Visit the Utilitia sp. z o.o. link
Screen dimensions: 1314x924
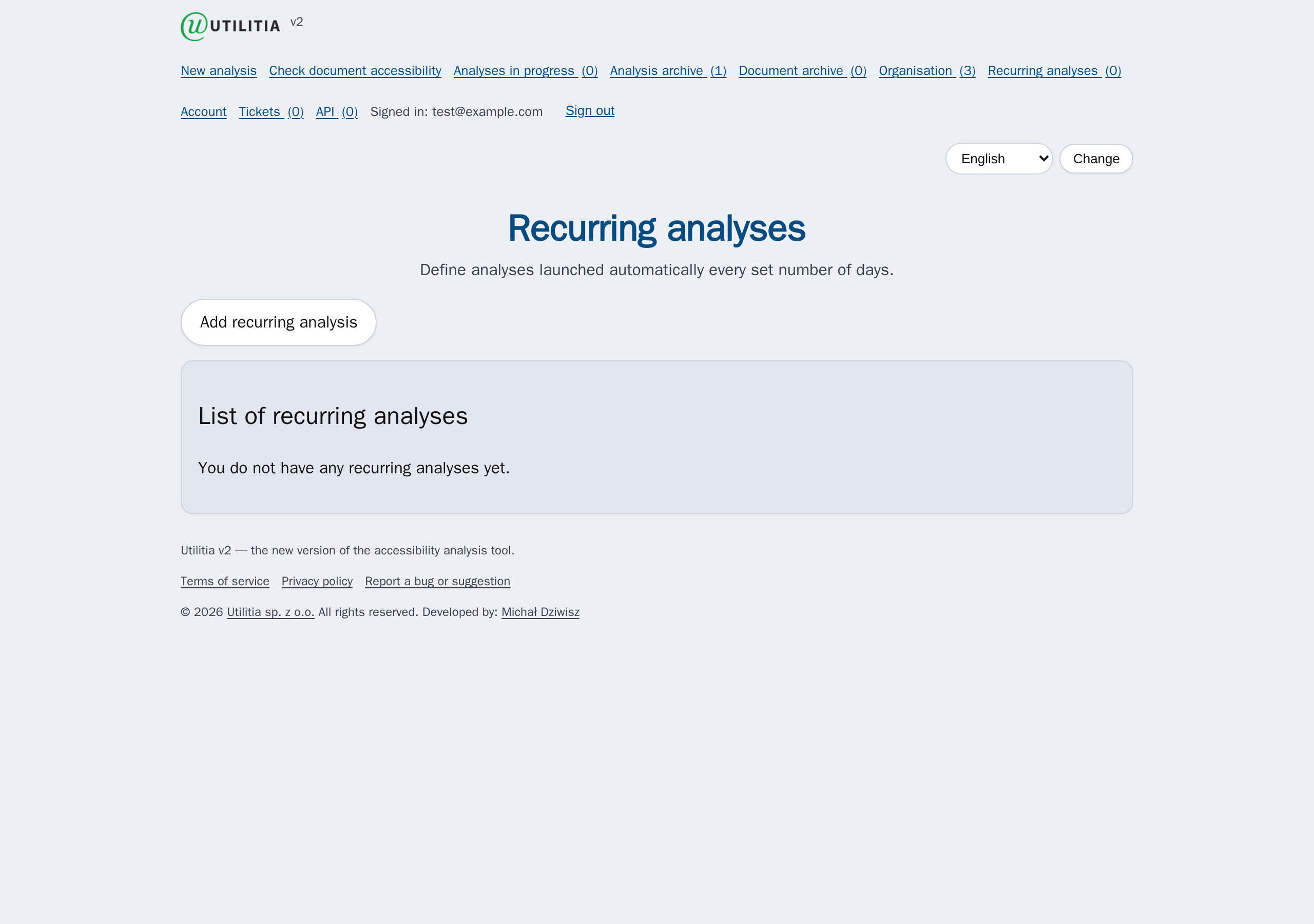pyautogui.click(x=270, y=612)
